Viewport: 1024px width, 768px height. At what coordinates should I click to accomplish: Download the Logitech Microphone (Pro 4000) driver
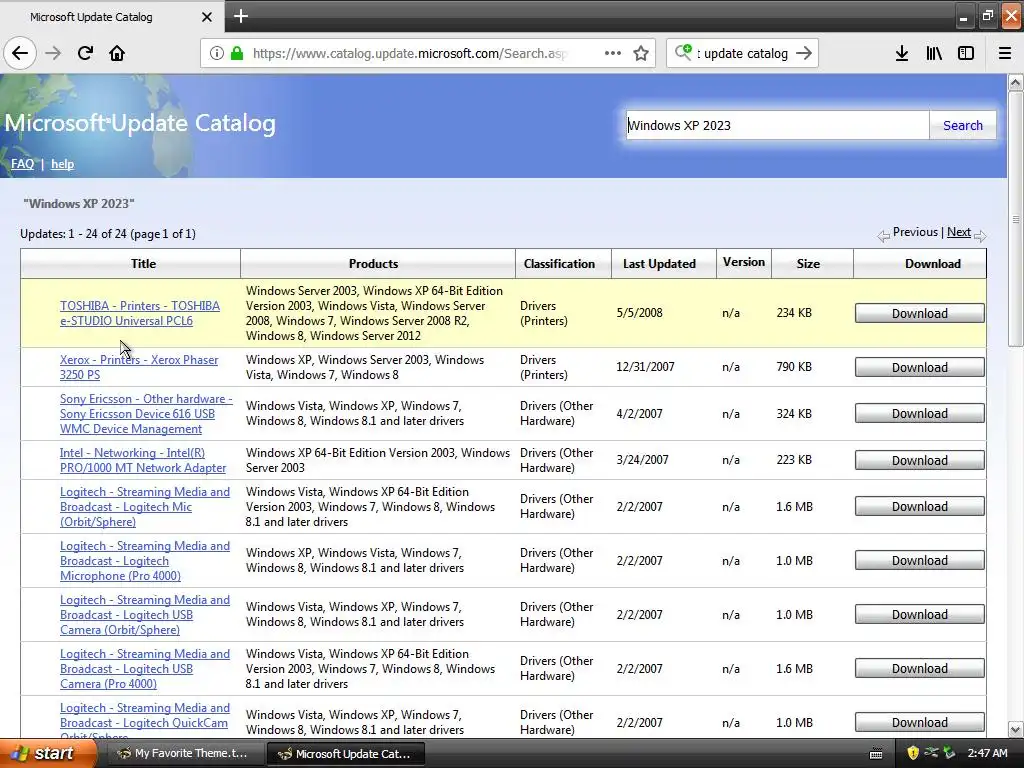[x=920, y=561]
